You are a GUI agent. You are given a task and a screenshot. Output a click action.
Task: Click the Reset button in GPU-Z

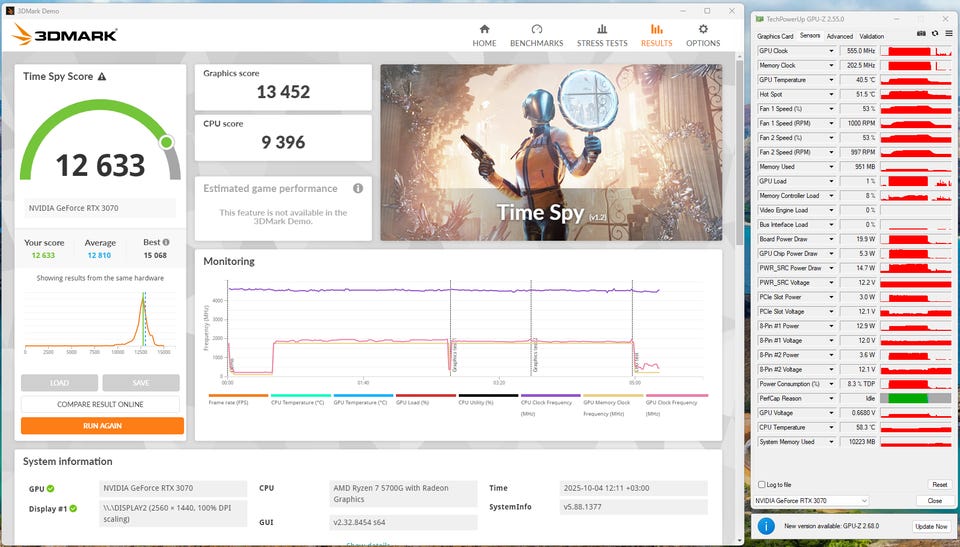(x=939, y=485)
